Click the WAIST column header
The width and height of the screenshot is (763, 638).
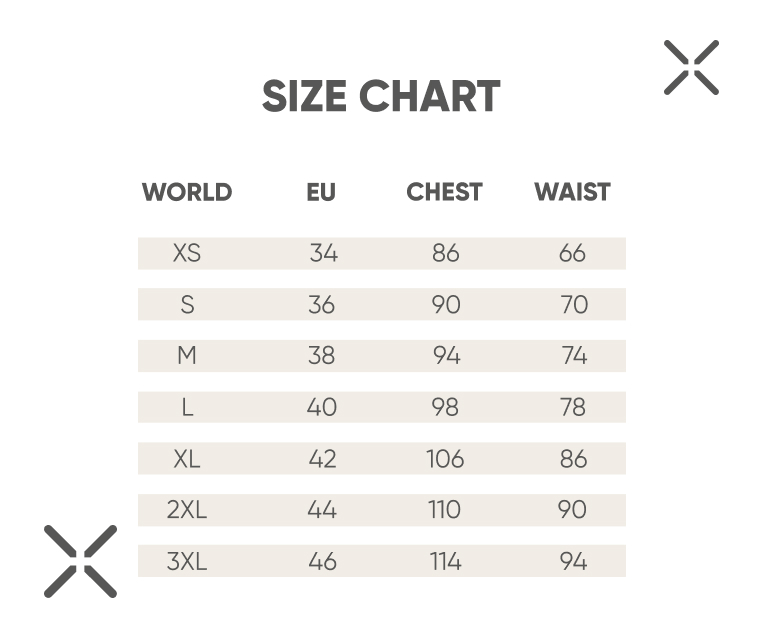coord(572,192)
